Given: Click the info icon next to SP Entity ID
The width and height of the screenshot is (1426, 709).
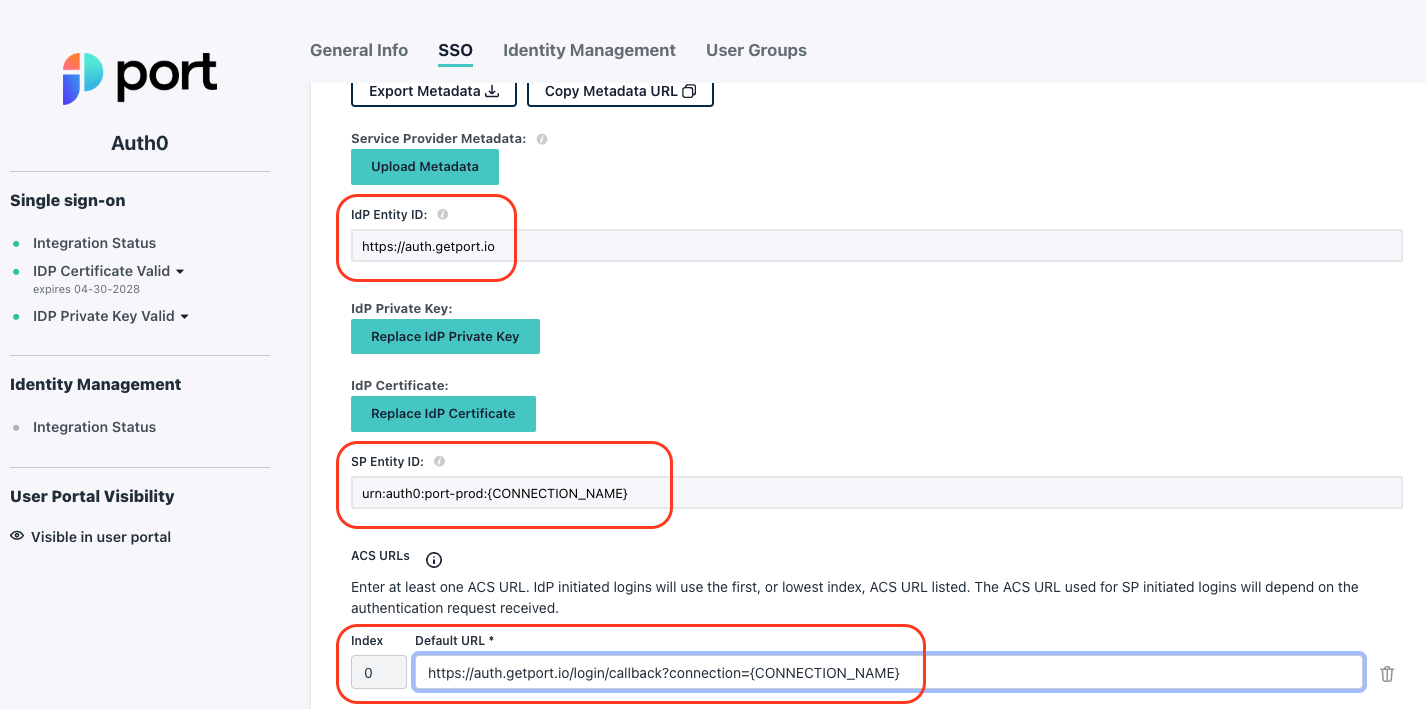Looking at the screenshot, I should (439, 461).
